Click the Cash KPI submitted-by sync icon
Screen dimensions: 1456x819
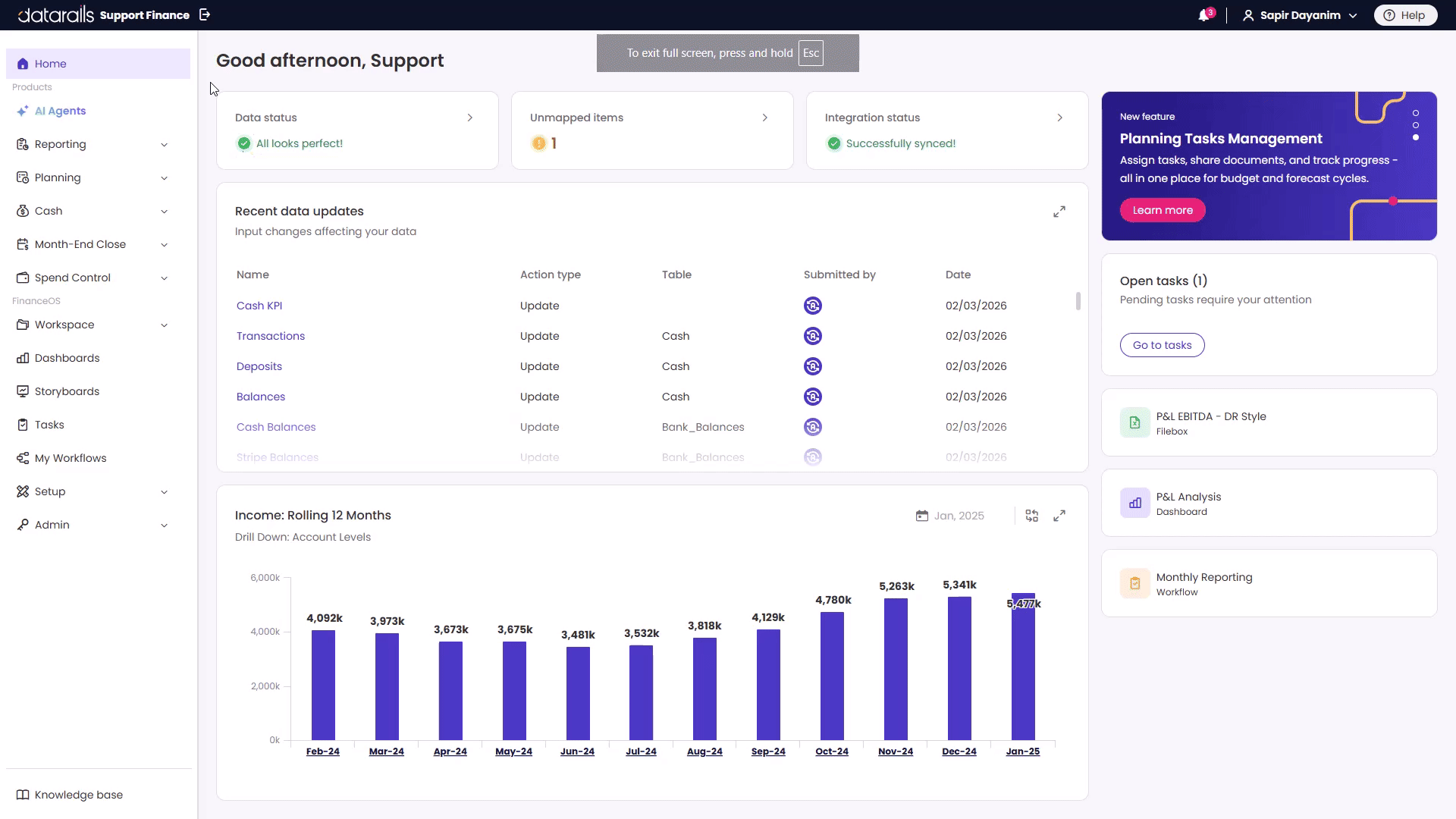pyautogui.click(x=812, y=306)
